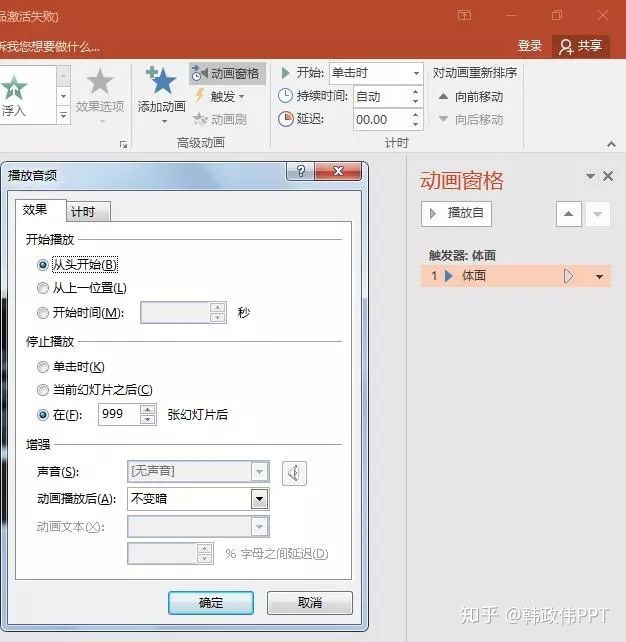Click the Add Animation star icon
The height and width of the screenshot is (642, 626).
pyautogui.click(x=161, y=80)
